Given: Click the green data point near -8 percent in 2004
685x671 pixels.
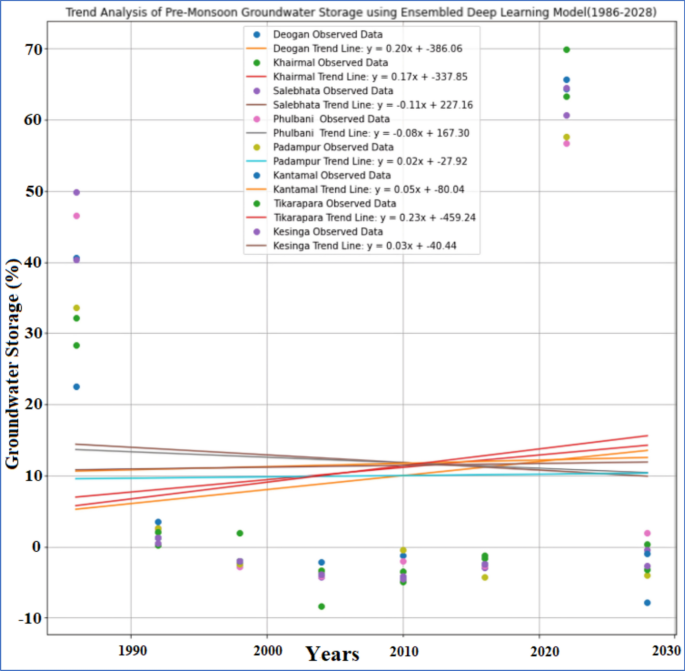Looking at the screenshot, I should (322, 606).
